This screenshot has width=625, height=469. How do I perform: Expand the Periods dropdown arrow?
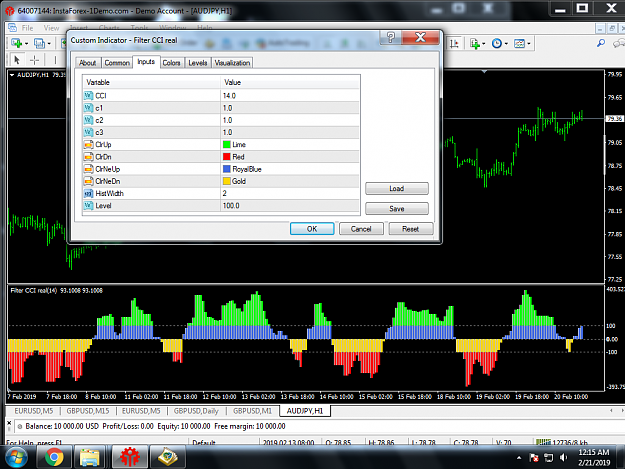[x=506, y=43]
